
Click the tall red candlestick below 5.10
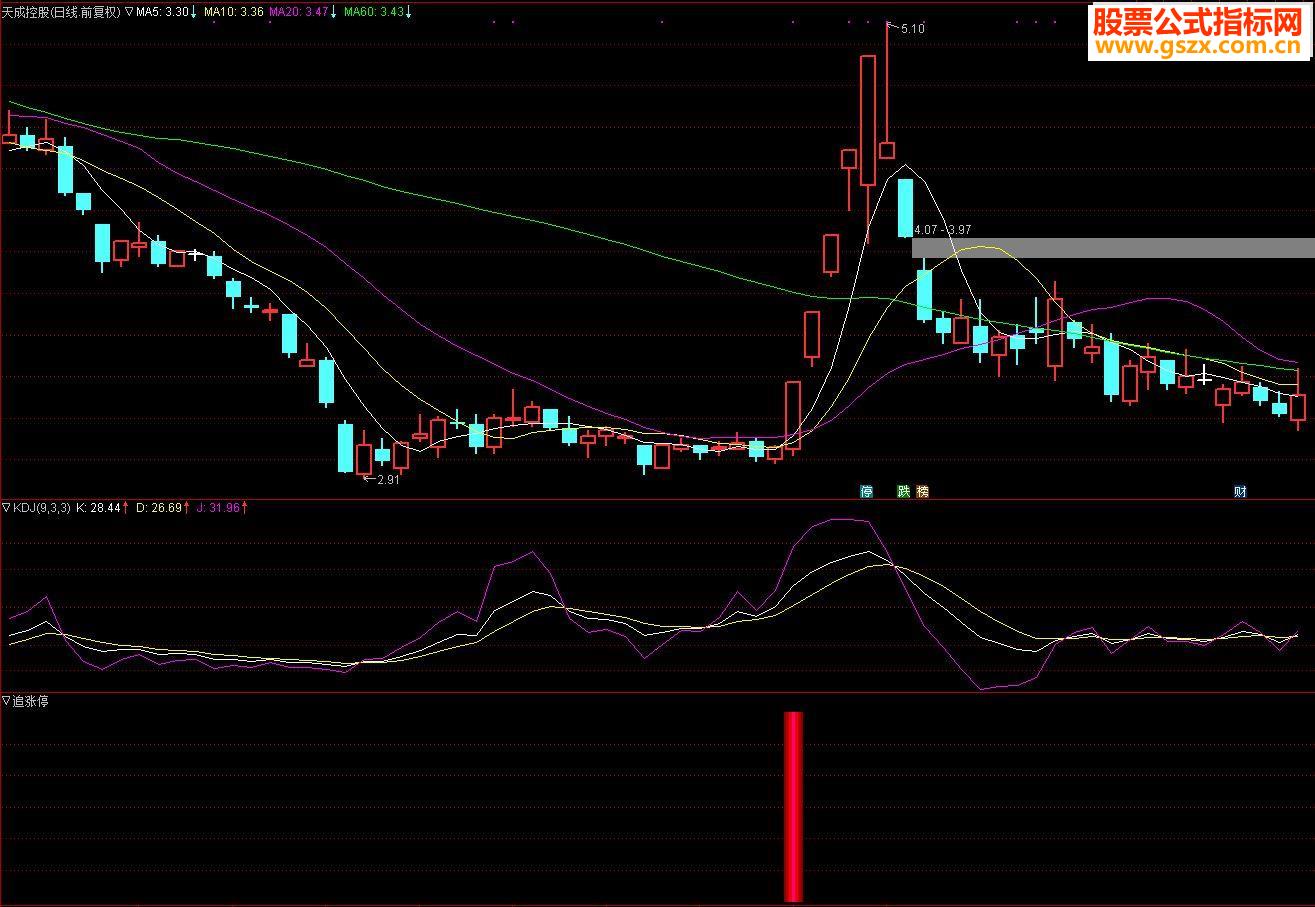pos(867,120)
